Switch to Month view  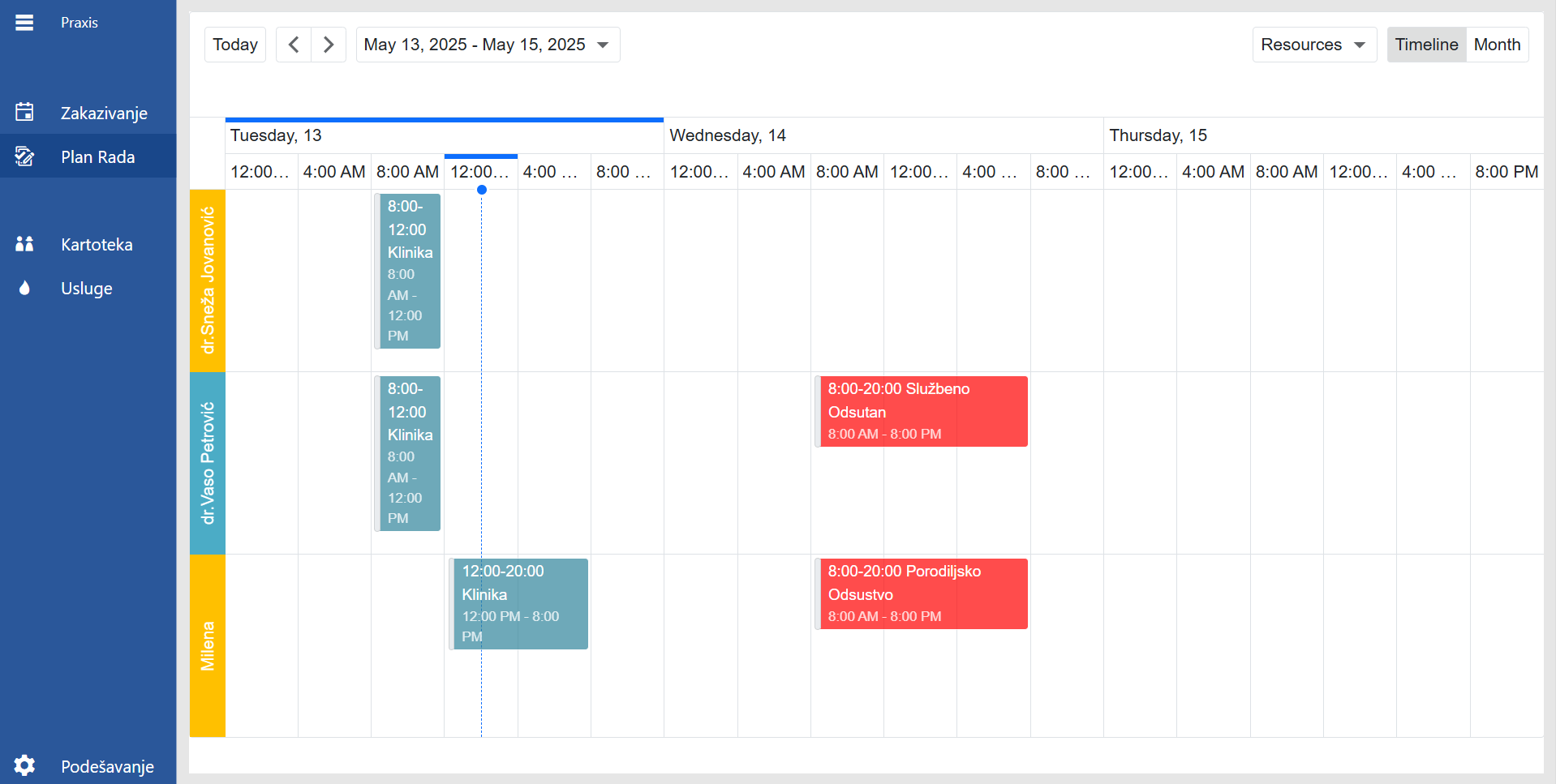[1497, 45]
